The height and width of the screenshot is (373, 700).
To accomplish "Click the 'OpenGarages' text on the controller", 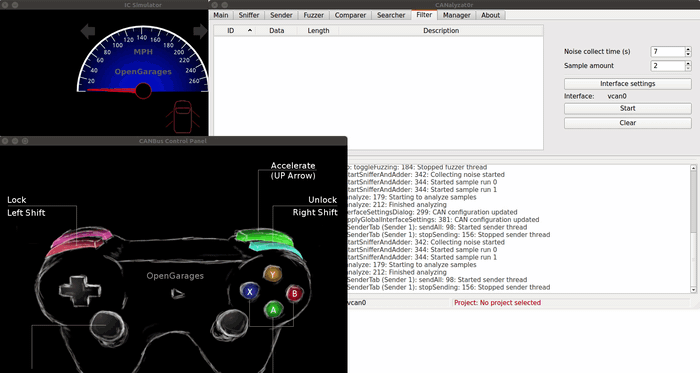I will tap(175, 276).
